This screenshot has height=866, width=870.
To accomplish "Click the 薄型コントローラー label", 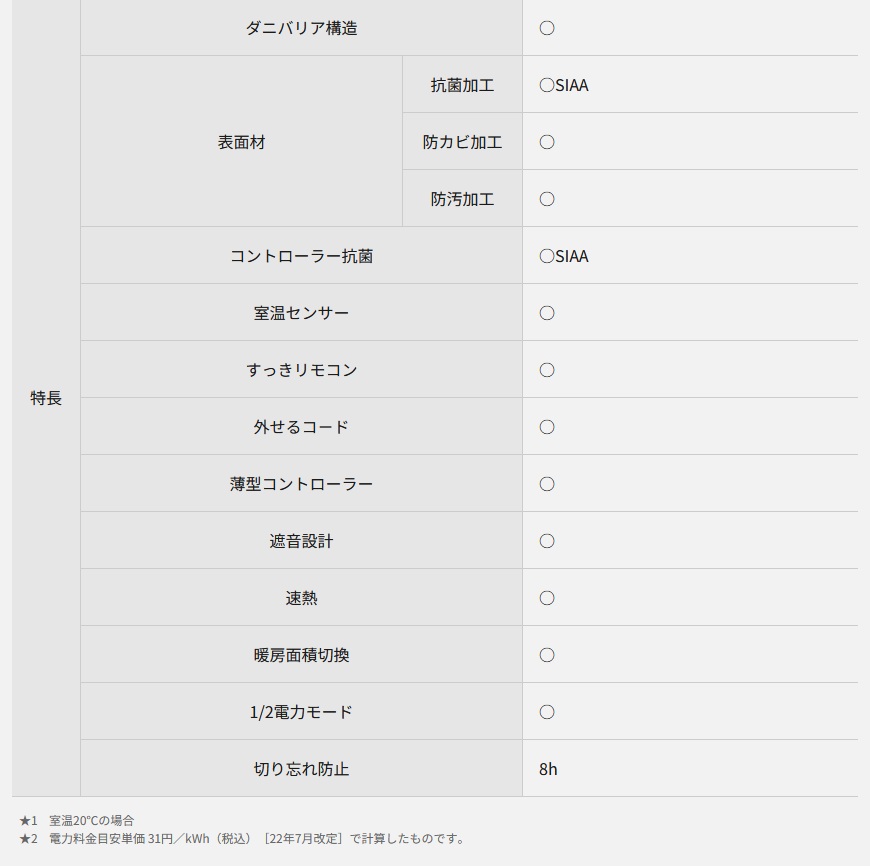I will coord(301,484).
